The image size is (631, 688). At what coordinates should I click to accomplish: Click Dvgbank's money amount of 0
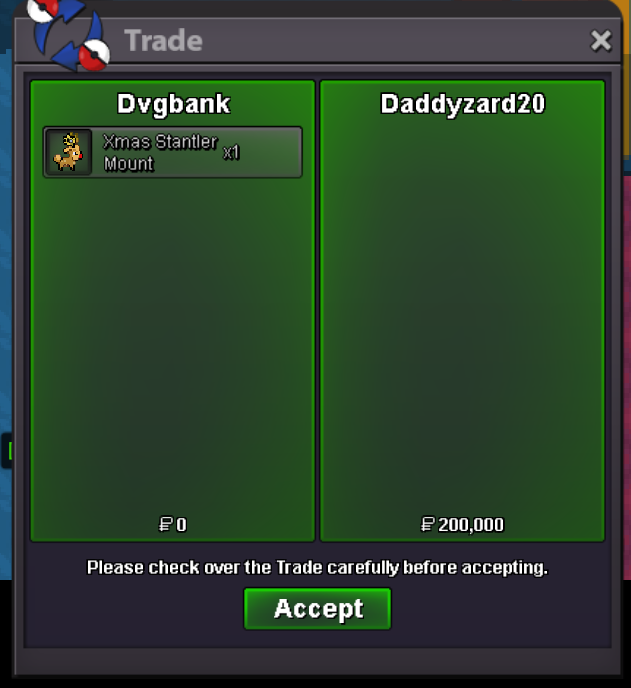pos(181,525)
